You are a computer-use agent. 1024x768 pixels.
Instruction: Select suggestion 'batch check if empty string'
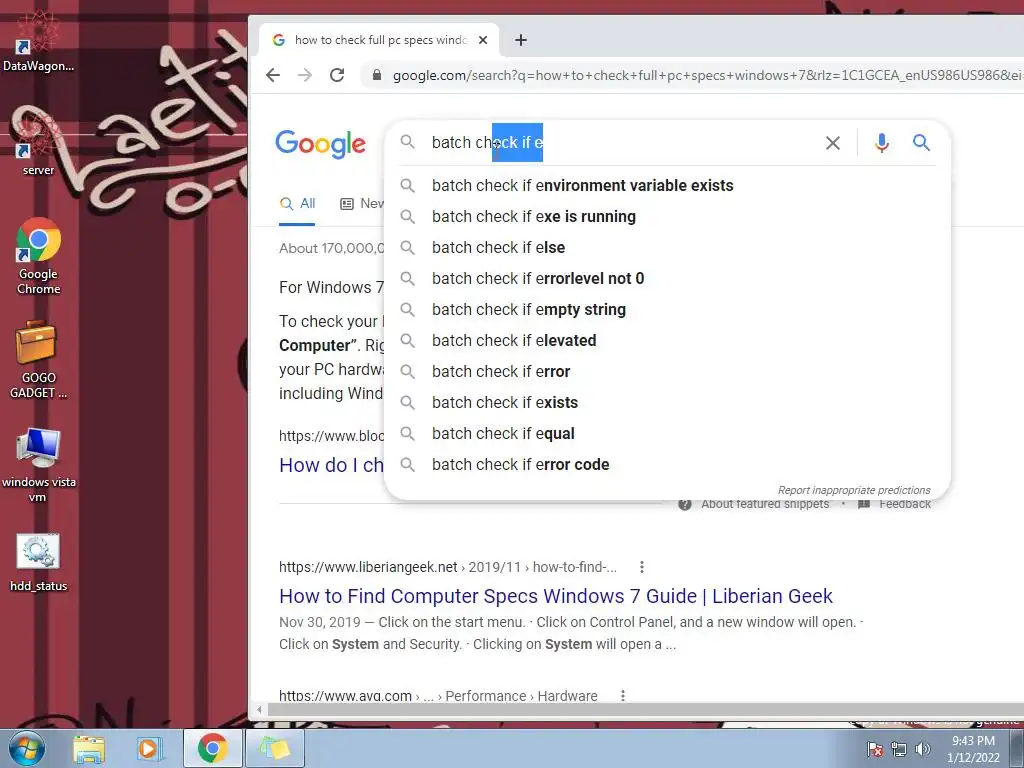point(667,310)
